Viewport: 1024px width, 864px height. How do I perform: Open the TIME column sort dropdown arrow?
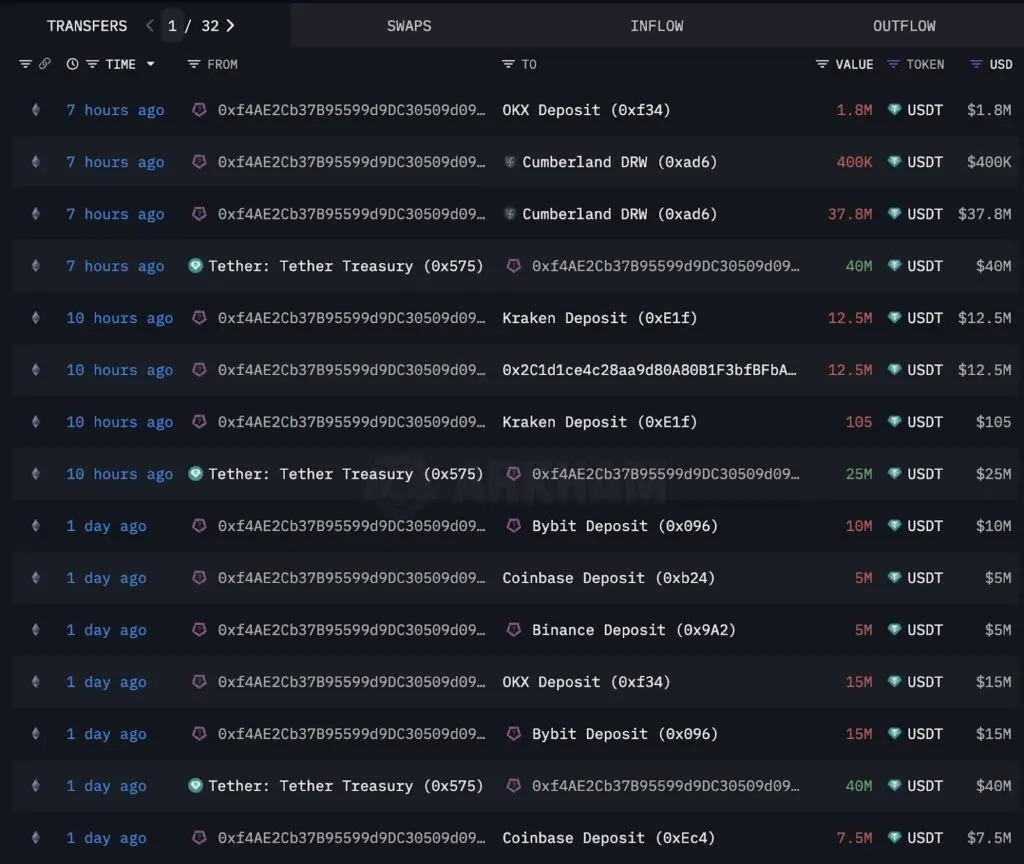[152, 64]
